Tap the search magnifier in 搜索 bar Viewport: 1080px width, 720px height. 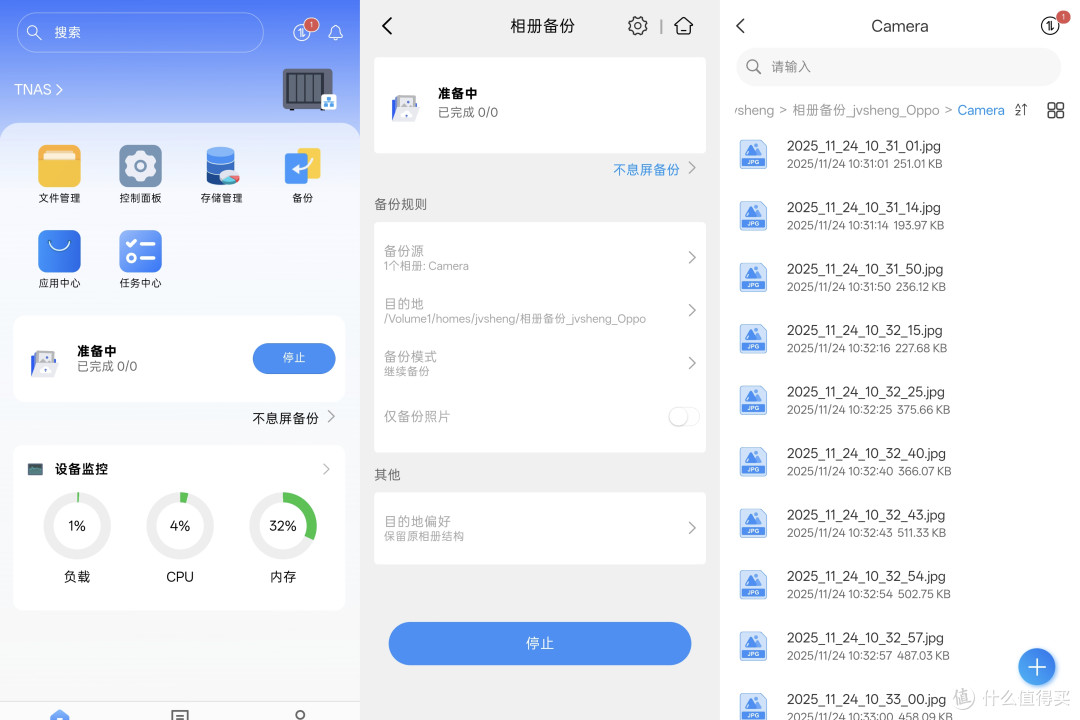coord(34,32)
